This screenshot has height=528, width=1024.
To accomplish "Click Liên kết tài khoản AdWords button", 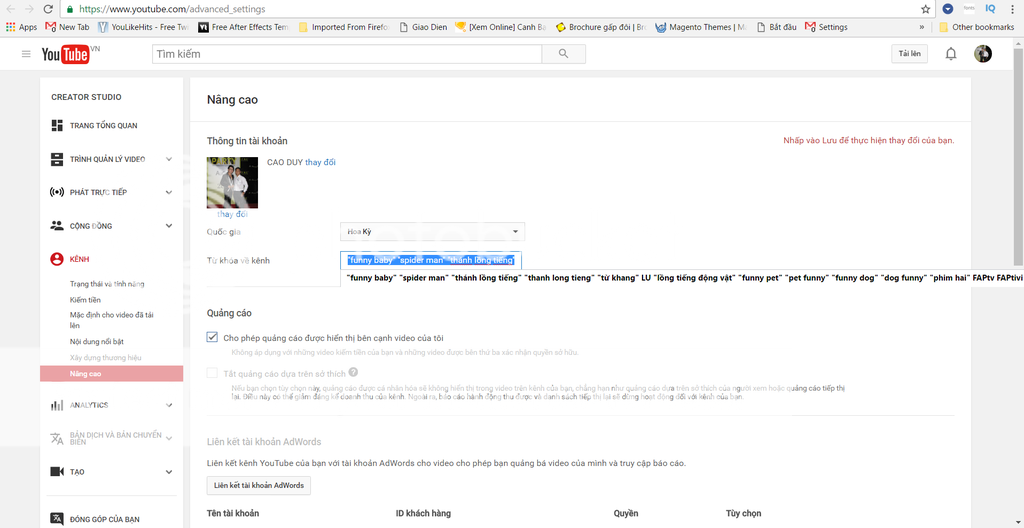I will (259, 485).
